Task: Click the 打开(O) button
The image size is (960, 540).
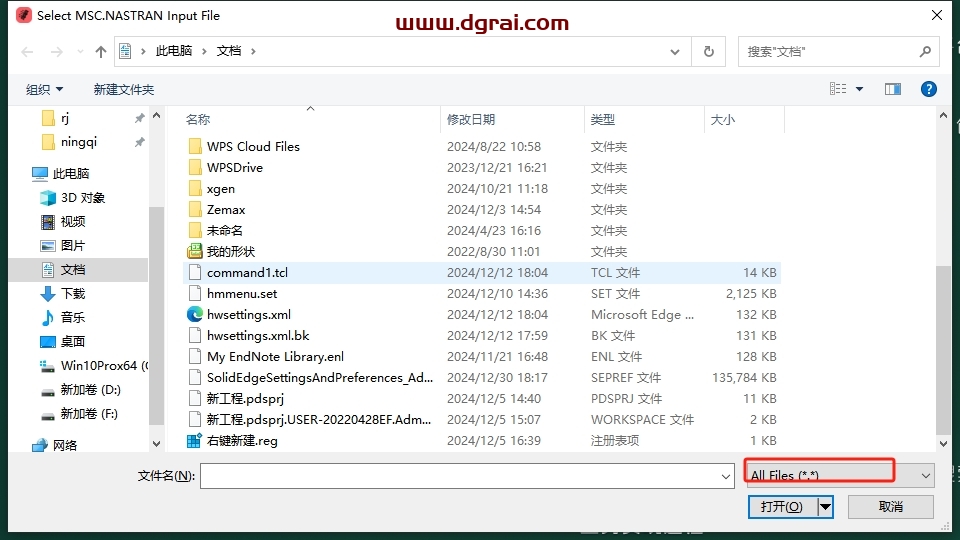Action: (x=782, y=506)
